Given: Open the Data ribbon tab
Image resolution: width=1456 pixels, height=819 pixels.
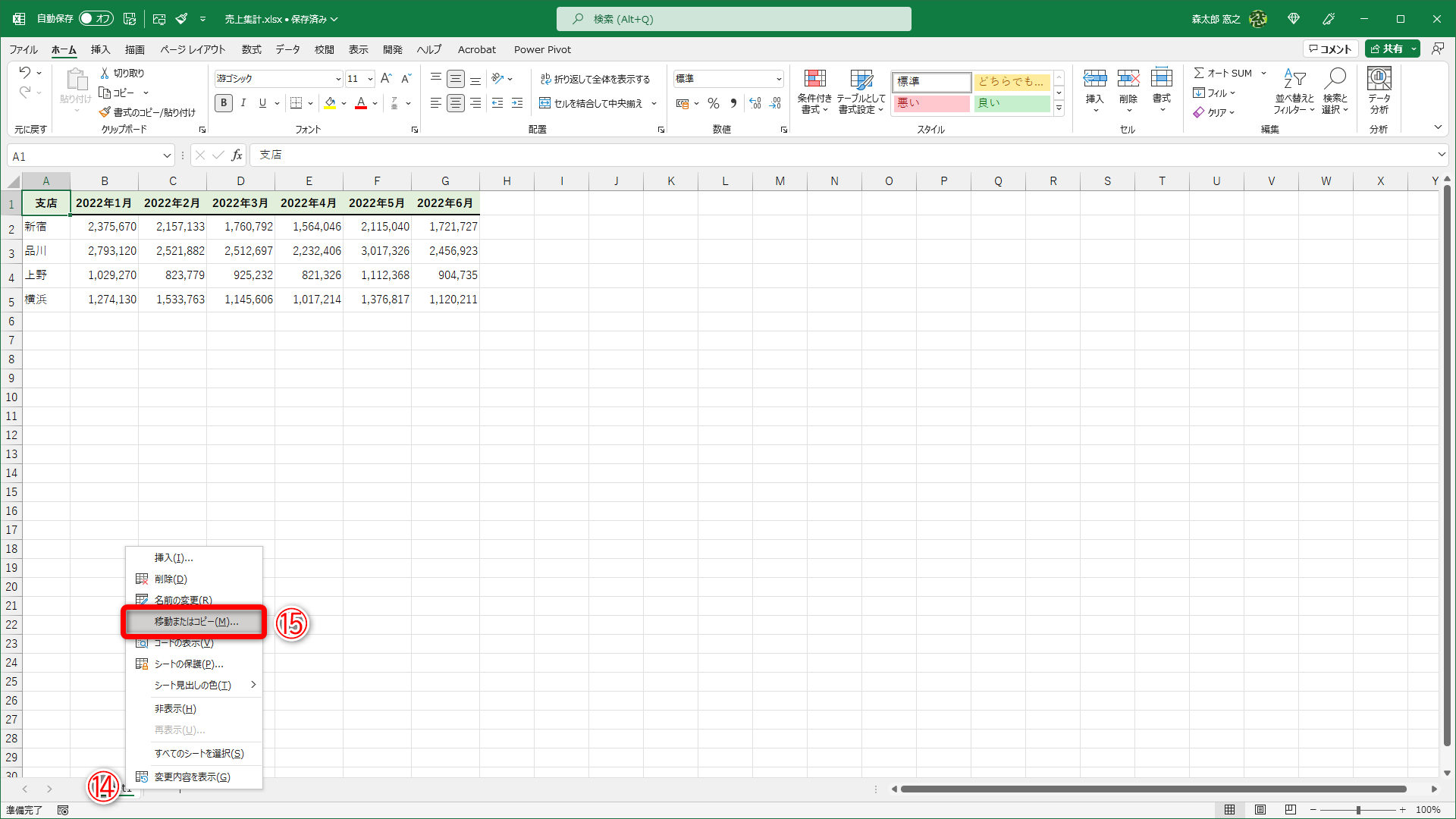Looking at the screenshot, I should [287, 49].
